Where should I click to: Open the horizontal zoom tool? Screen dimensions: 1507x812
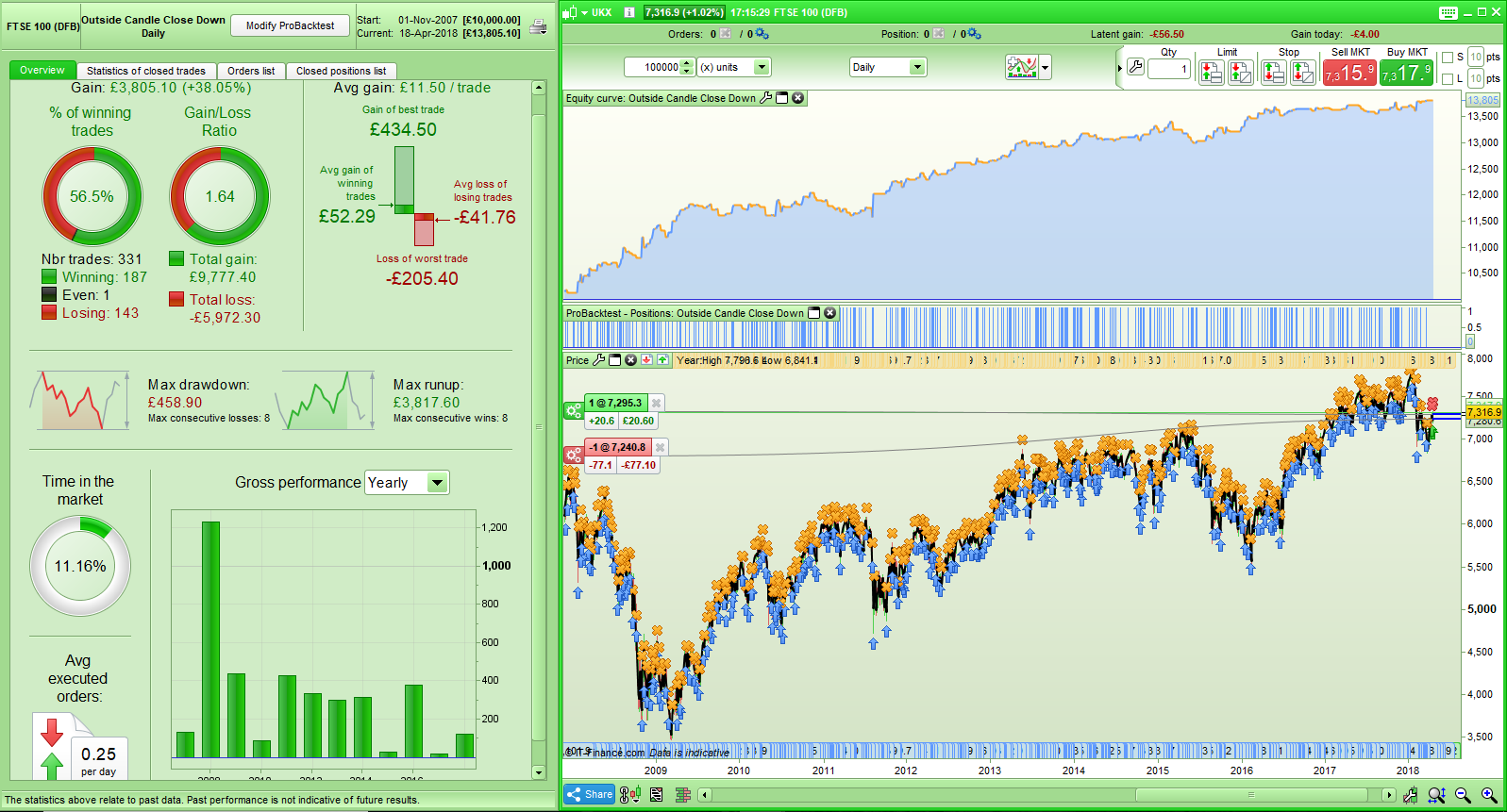(x=1436, y=795)
